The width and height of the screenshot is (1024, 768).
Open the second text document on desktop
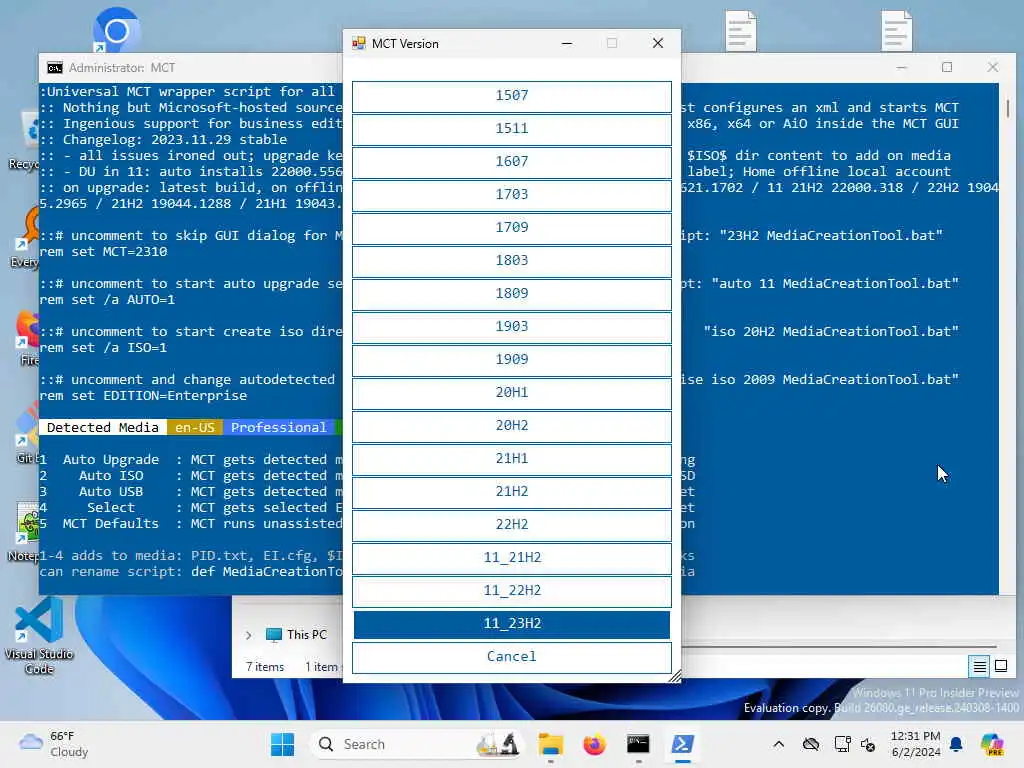[897, 31]
